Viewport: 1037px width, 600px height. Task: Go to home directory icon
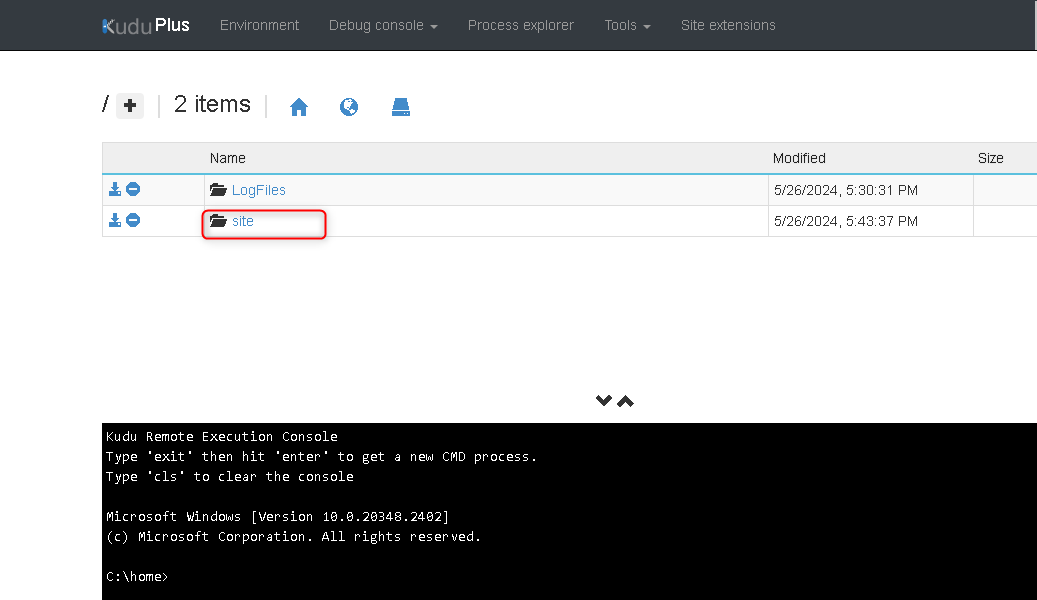[x=299, y=107]
